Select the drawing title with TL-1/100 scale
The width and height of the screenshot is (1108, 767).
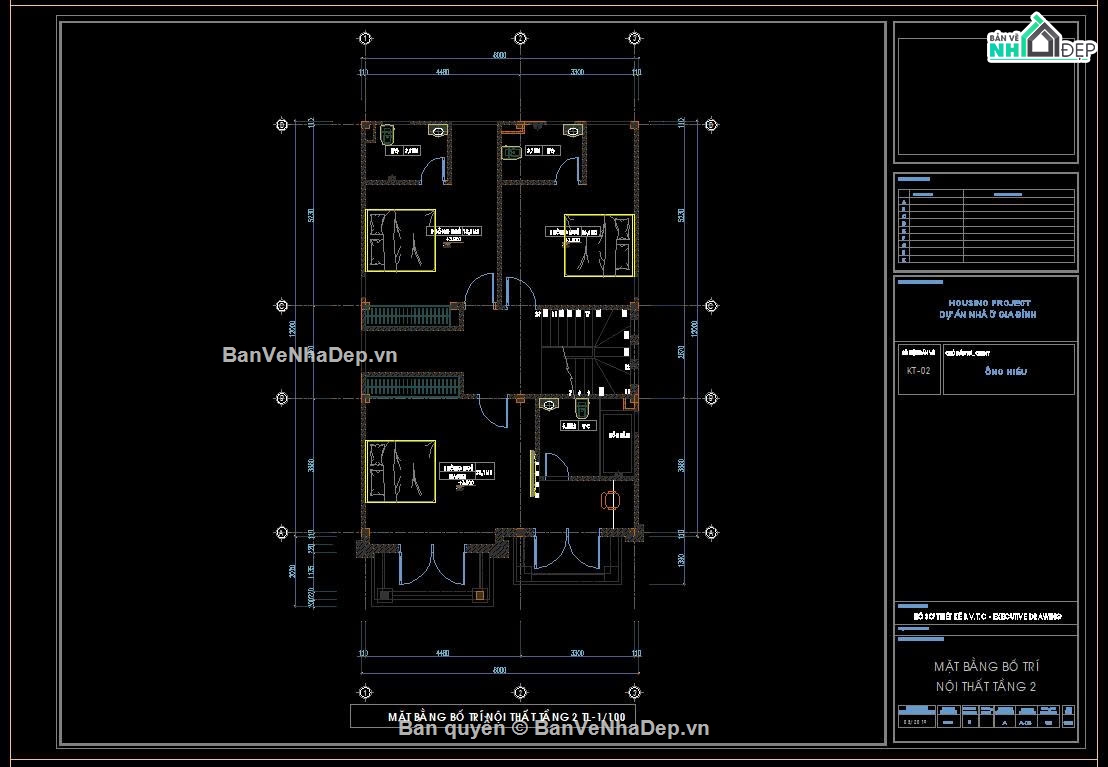click(507, 716)
